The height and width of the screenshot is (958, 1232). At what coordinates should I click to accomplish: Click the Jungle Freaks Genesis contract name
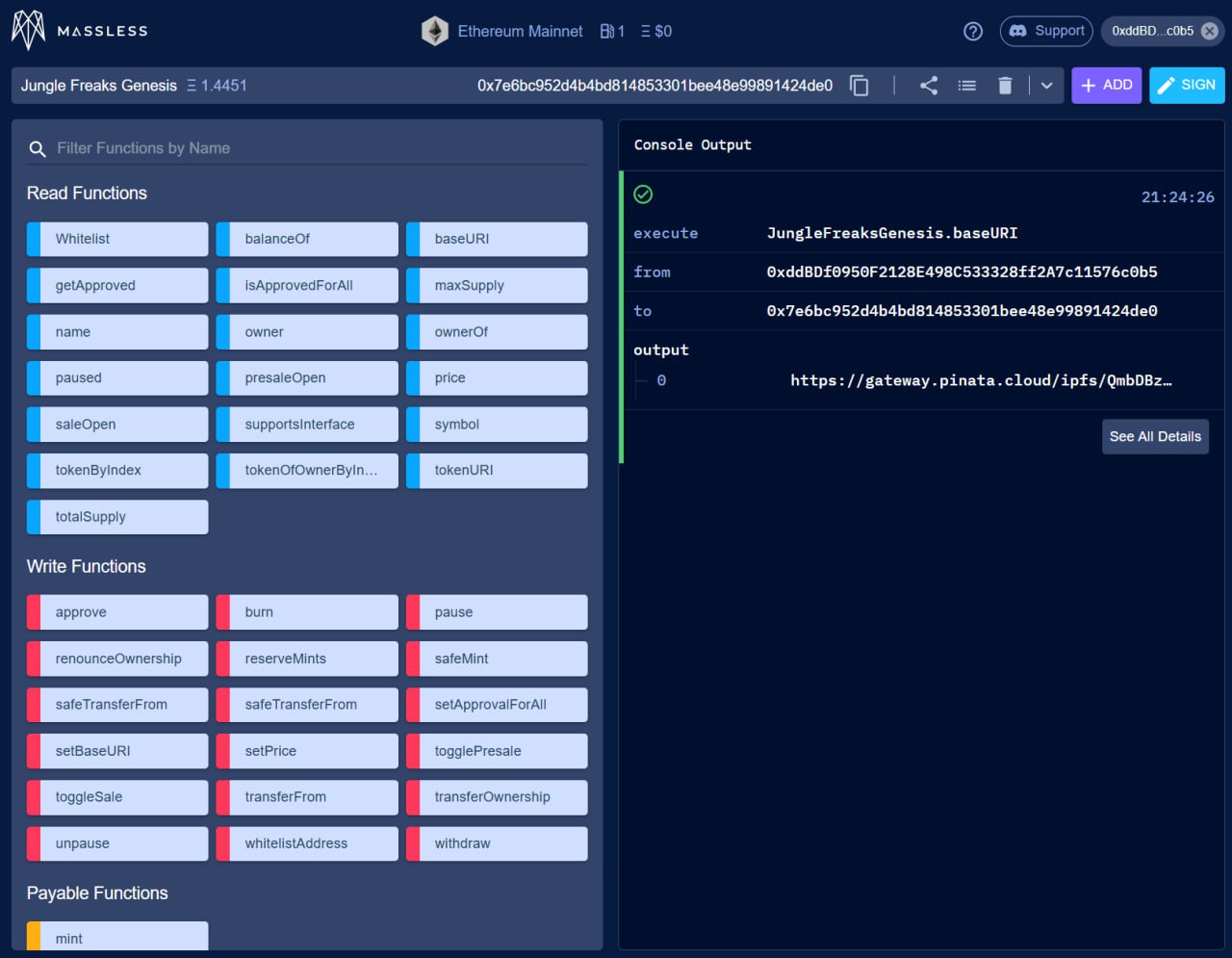(x=99, y=86)
